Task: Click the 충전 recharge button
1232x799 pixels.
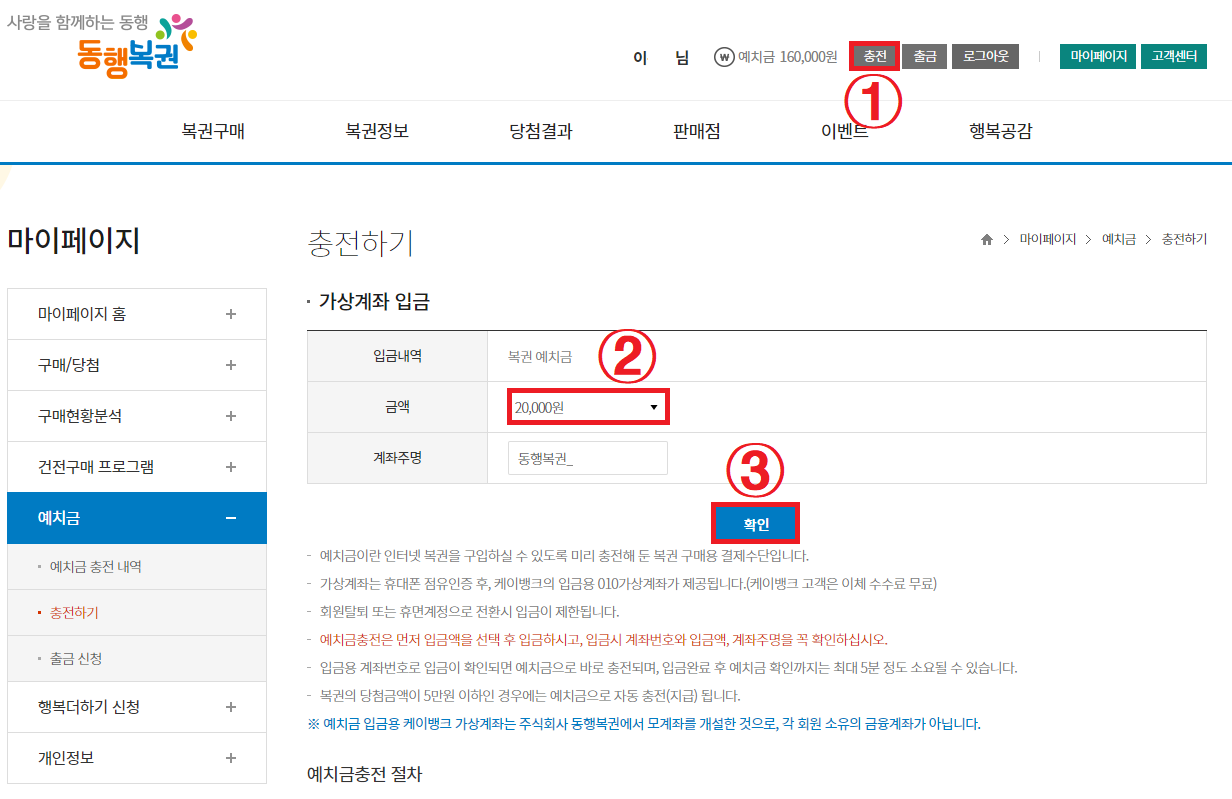Action: (871, 56)
